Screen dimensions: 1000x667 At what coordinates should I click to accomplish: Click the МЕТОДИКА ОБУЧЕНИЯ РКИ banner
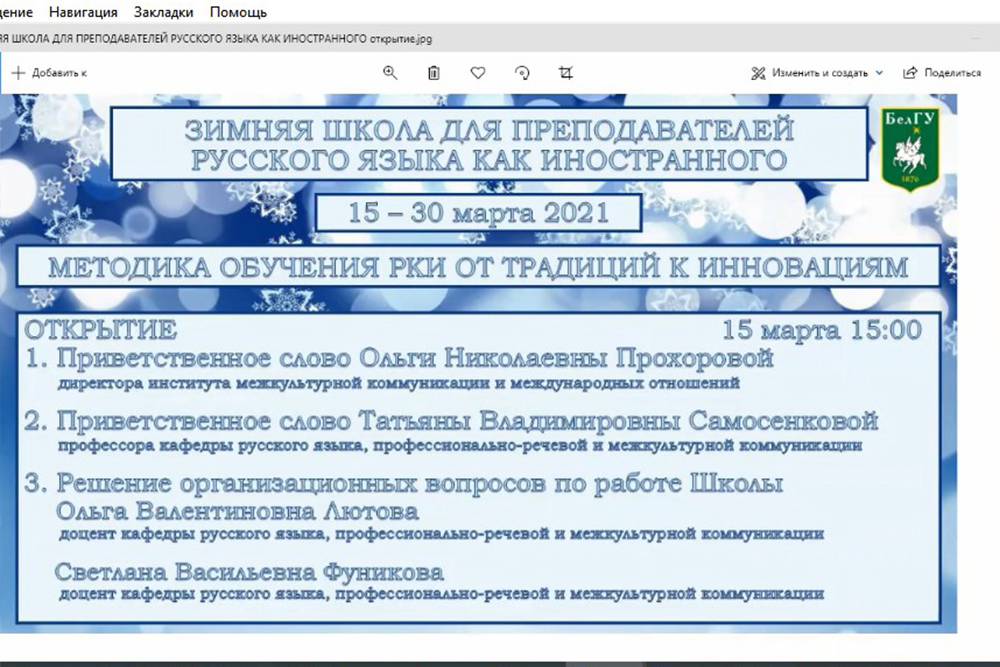pyautogui.click(x=478, y=267)
